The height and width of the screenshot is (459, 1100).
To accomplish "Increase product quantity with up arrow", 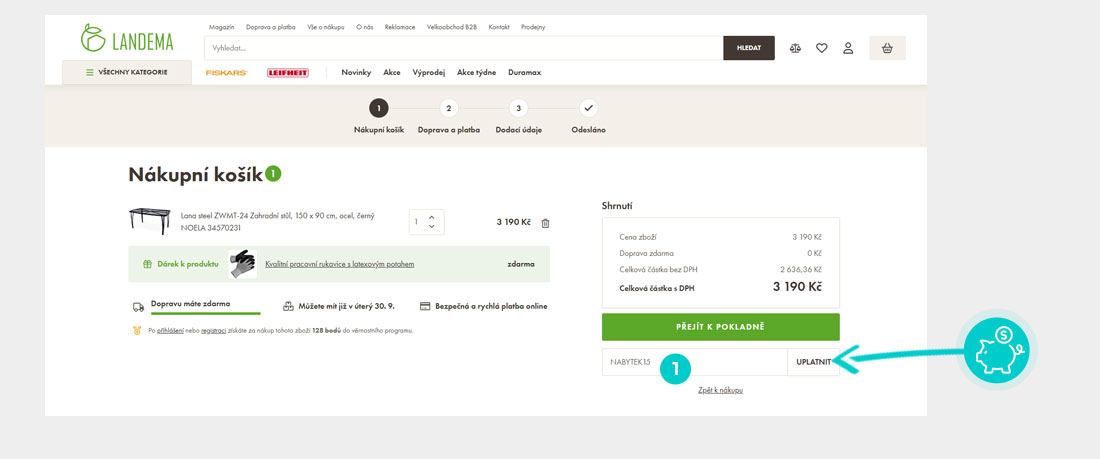I will (431, 217).
